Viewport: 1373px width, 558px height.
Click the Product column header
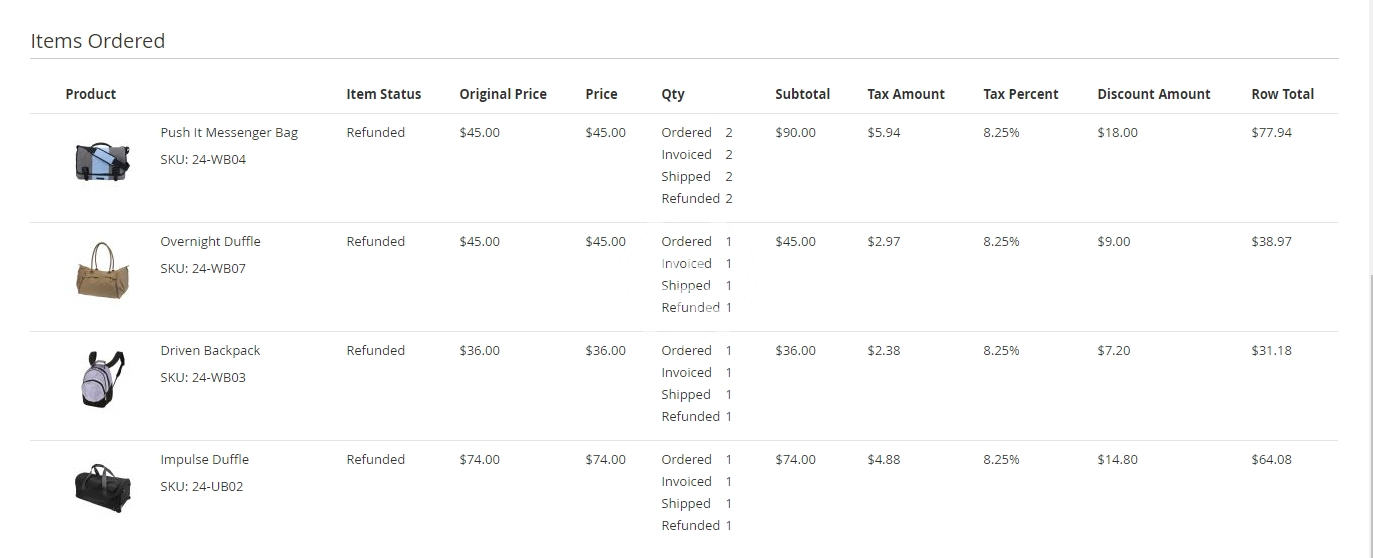(91, 94)
